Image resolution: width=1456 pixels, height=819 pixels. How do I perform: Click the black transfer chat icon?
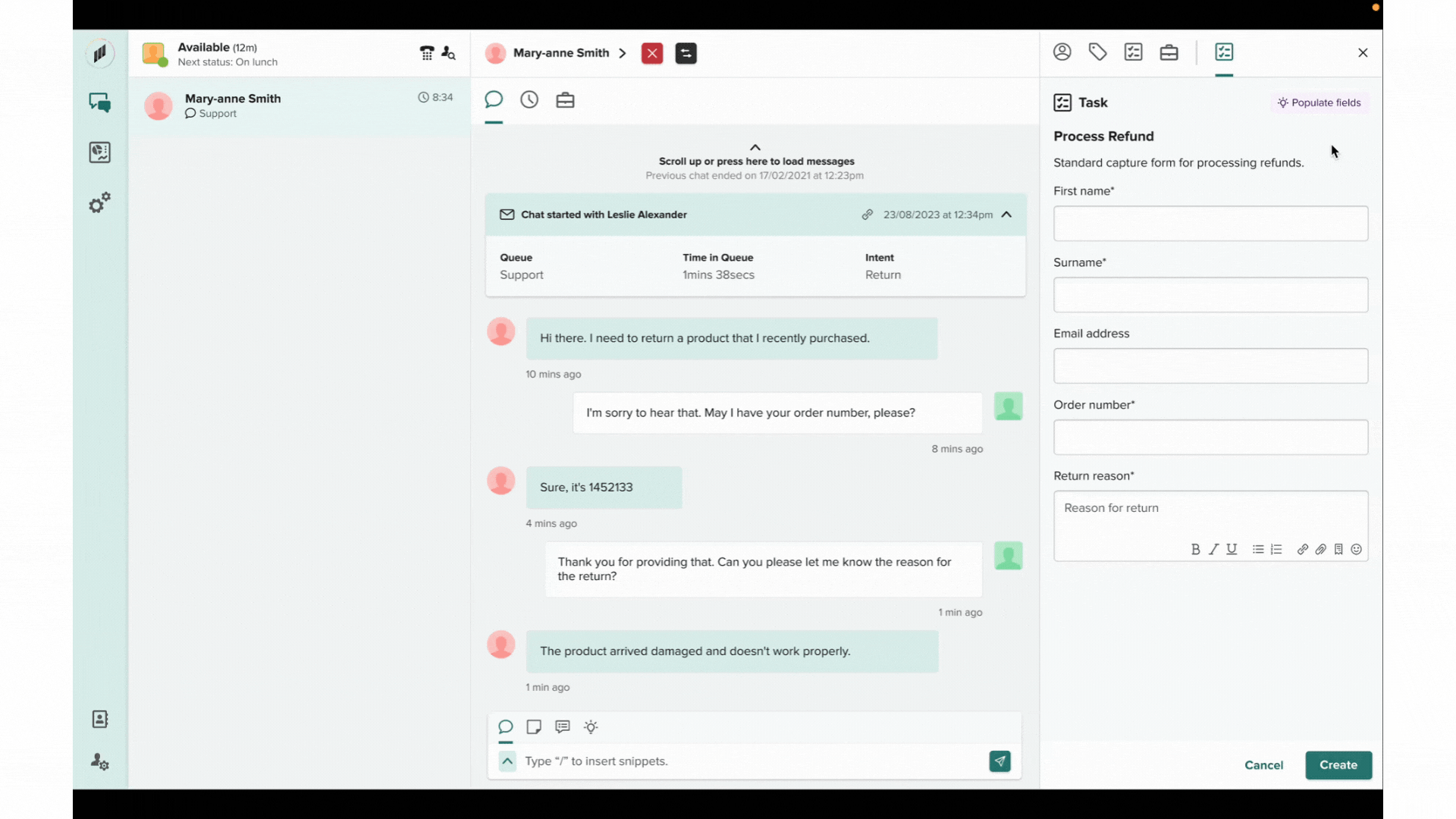[x=686, y=53]
